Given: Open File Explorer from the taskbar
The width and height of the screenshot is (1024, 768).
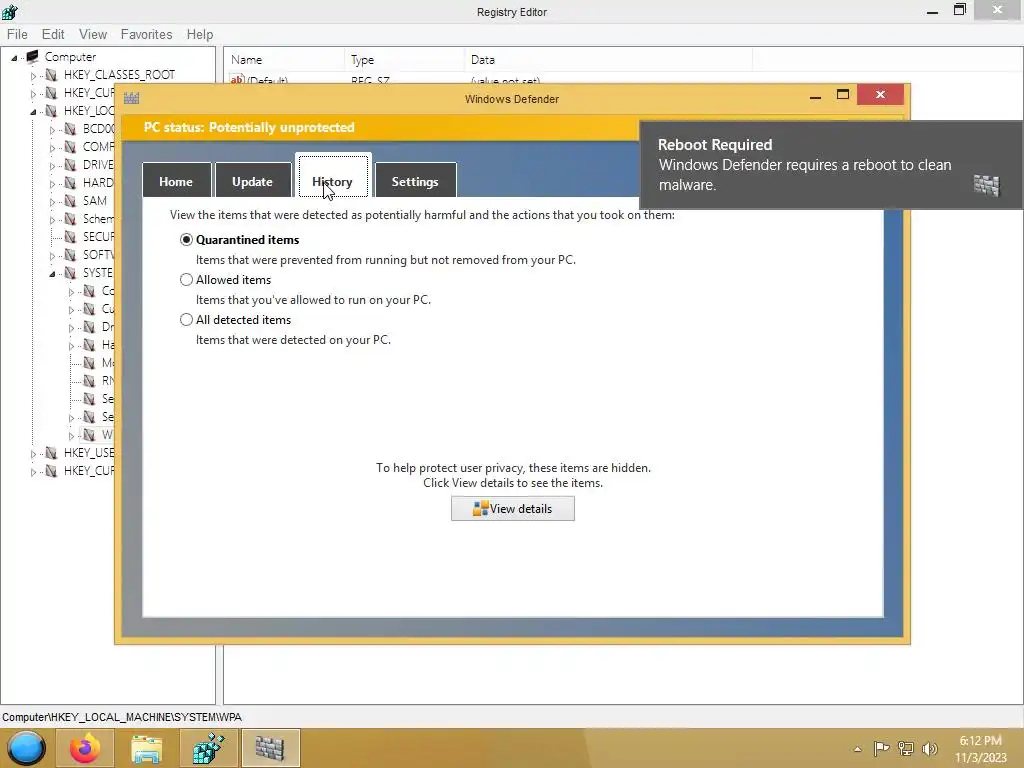Looking at the screenshot, I should (146, 748).
